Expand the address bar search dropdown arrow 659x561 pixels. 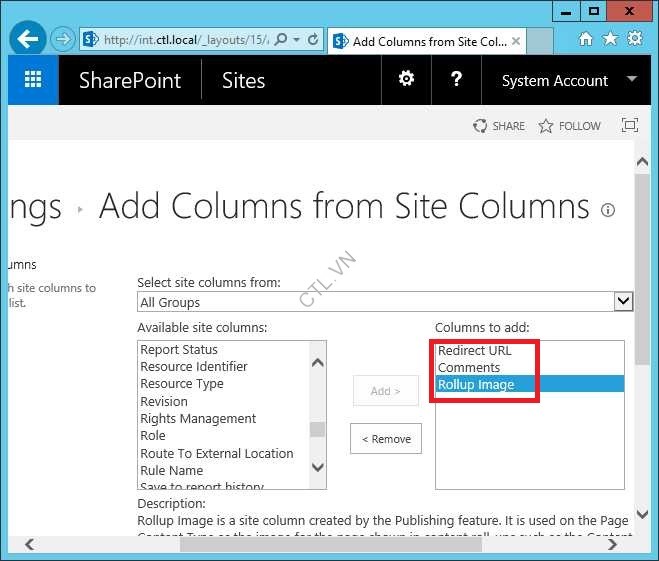(297, 40)
